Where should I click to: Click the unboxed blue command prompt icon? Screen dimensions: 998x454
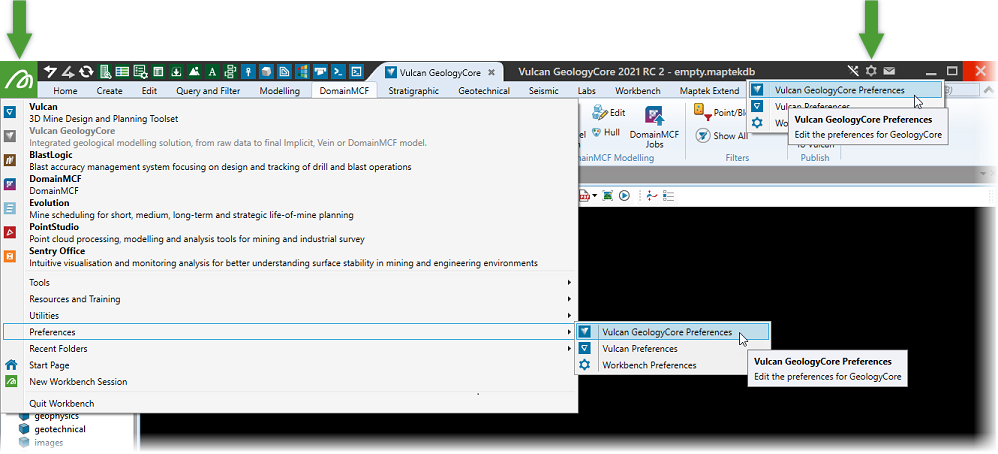(x=338, y=72)
